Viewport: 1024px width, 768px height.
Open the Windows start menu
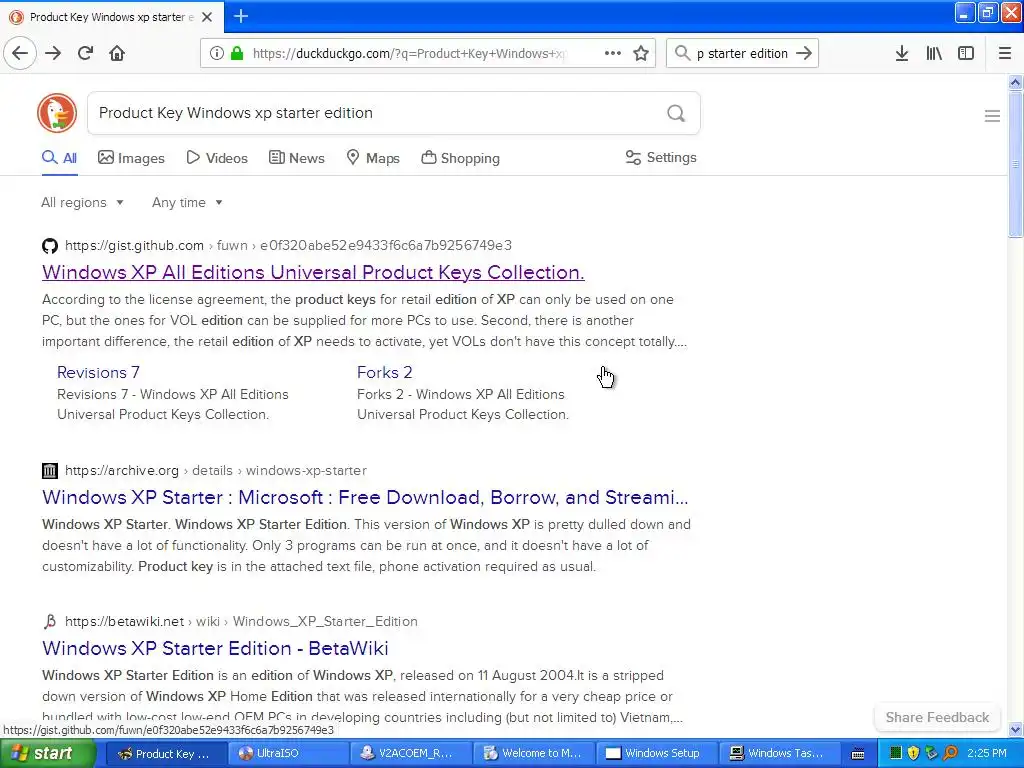point(47,753)
